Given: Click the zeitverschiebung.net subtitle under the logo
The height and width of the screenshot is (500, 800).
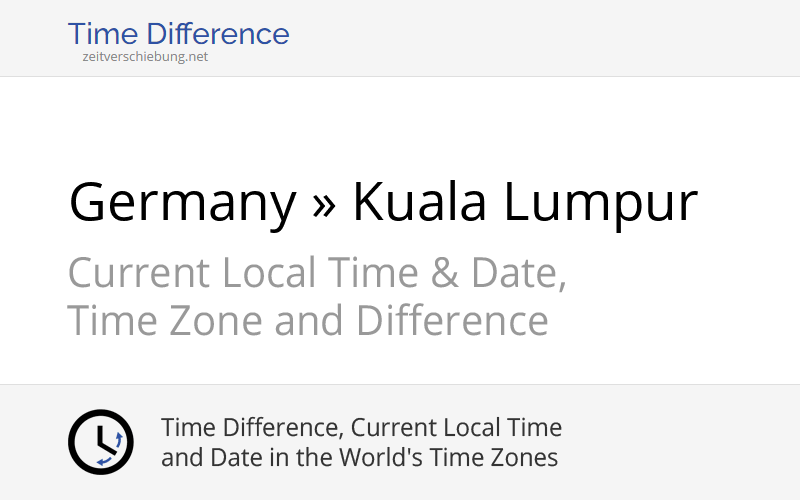Looking at the screenshot, I should click(145, 57).
